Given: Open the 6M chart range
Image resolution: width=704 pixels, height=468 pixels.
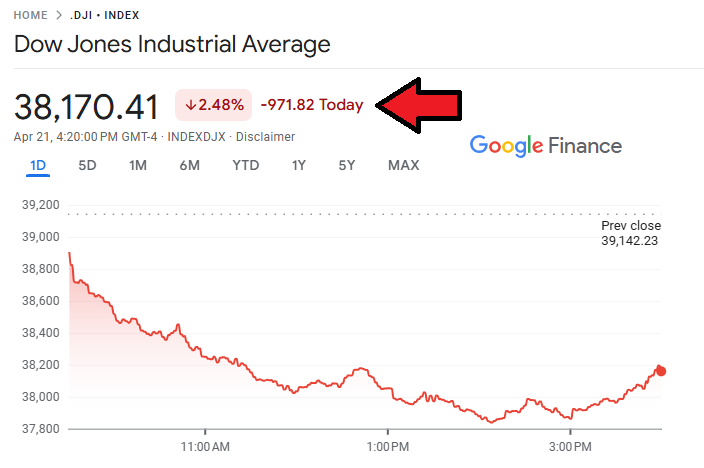Looking at the screenshot, I should point(189,165).
